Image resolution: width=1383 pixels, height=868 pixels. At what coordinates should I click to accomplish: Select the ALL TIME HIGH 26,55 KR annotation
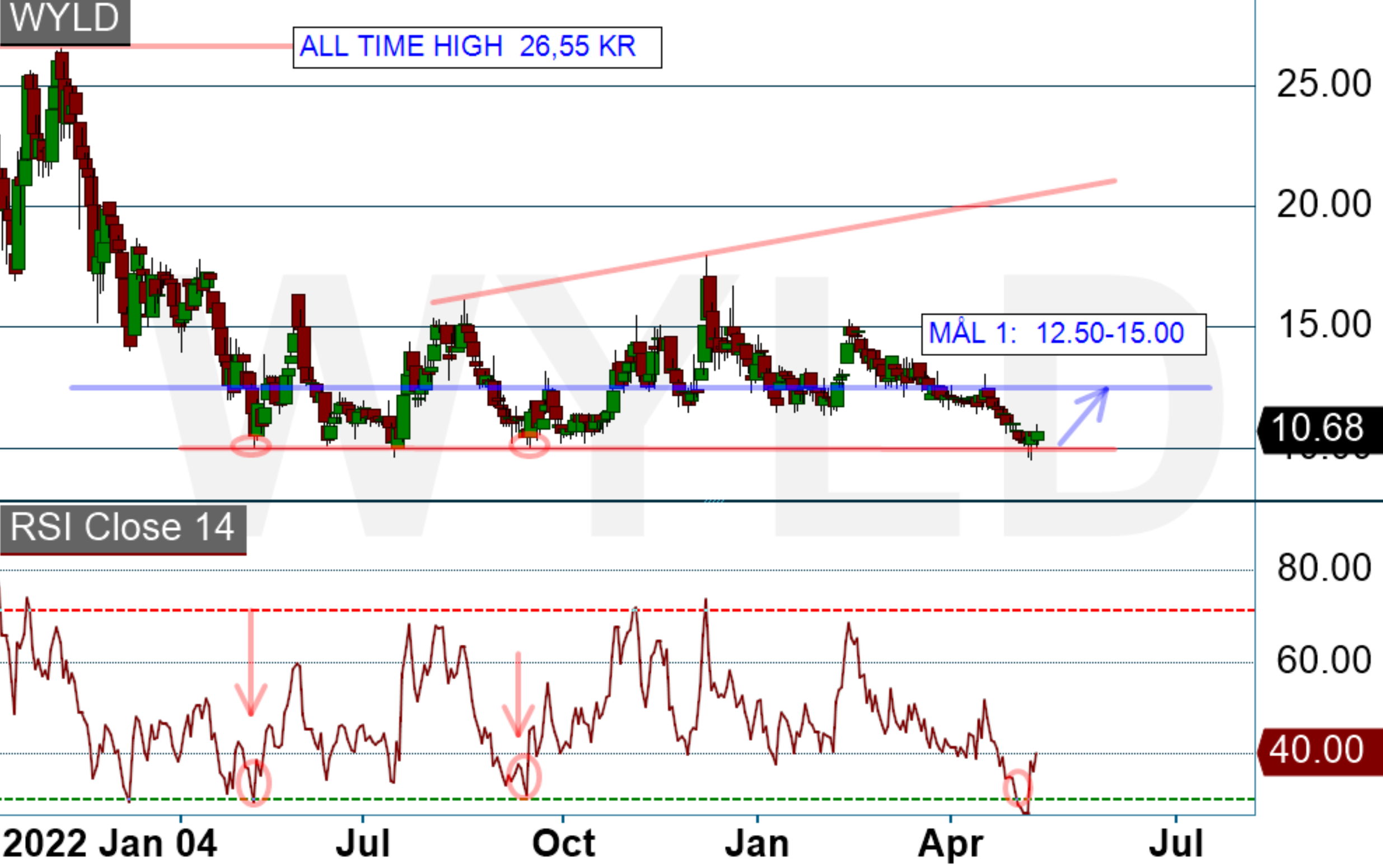477,47
